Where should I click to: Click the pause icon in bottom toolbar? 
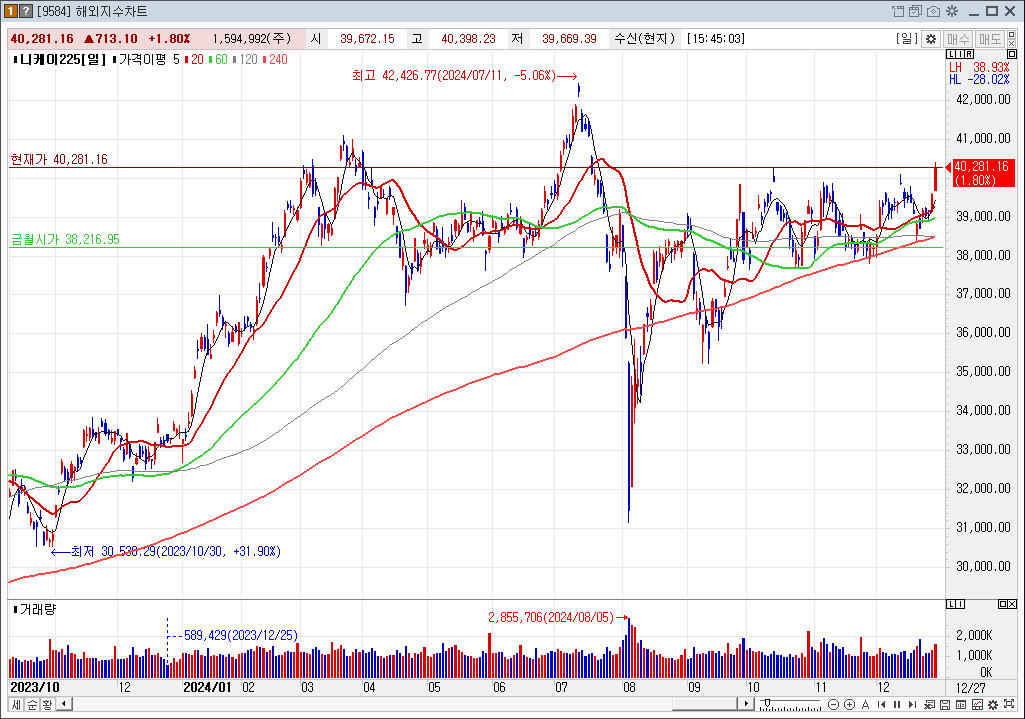[x=895, y=704]
